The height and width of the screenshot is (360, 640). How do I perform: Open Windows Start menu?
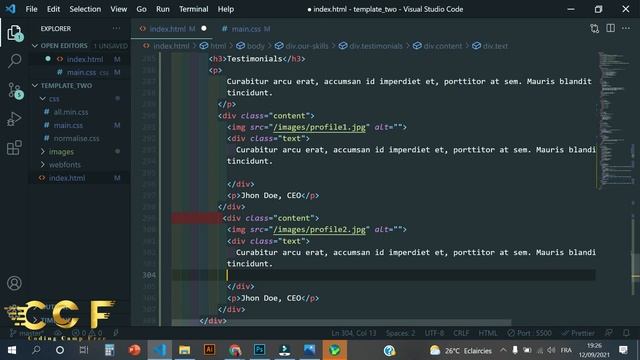click(x=11, y=350)
